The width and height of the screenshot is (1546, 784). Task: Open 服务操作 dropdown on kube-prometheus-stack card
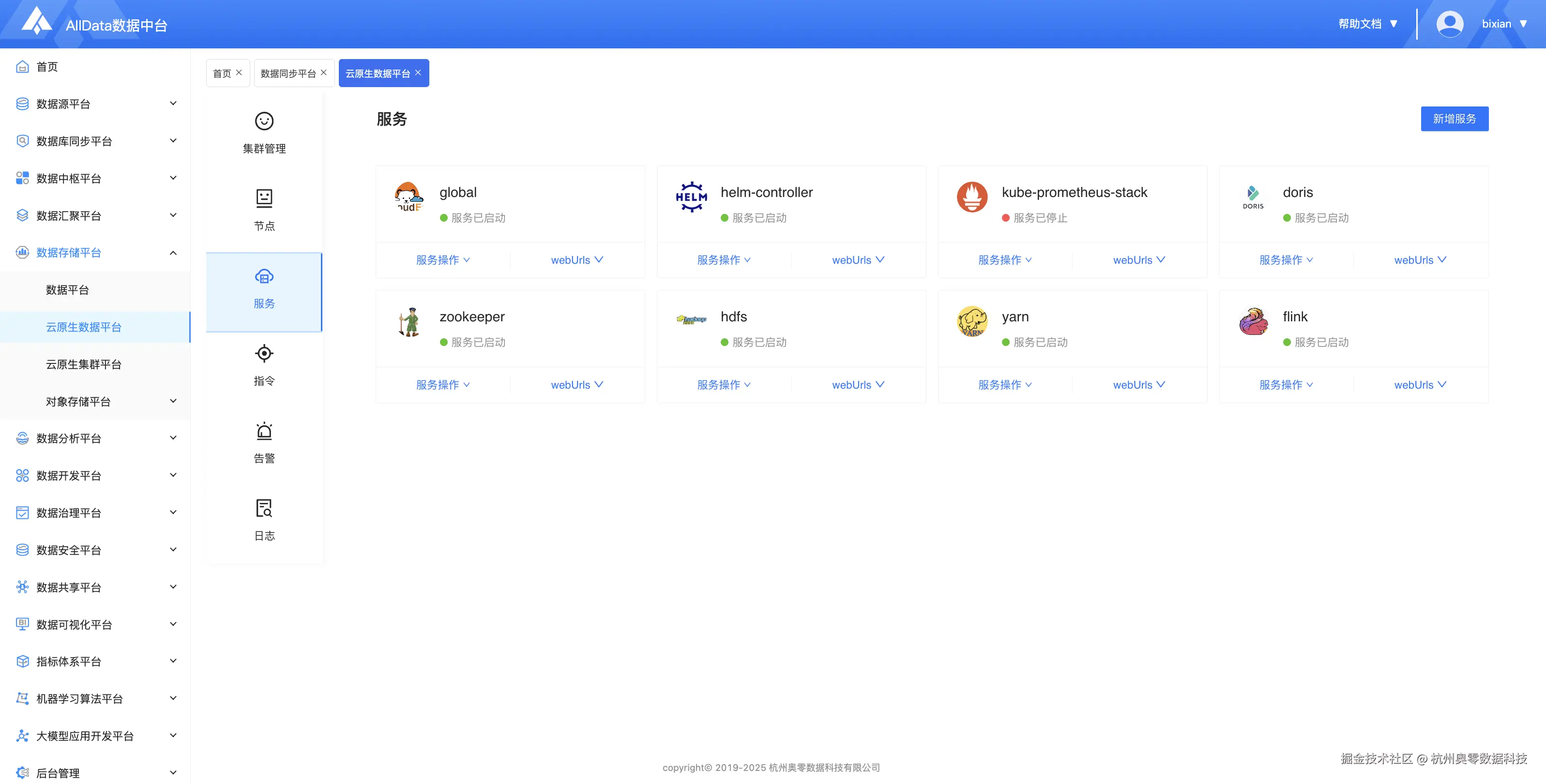1005,260
